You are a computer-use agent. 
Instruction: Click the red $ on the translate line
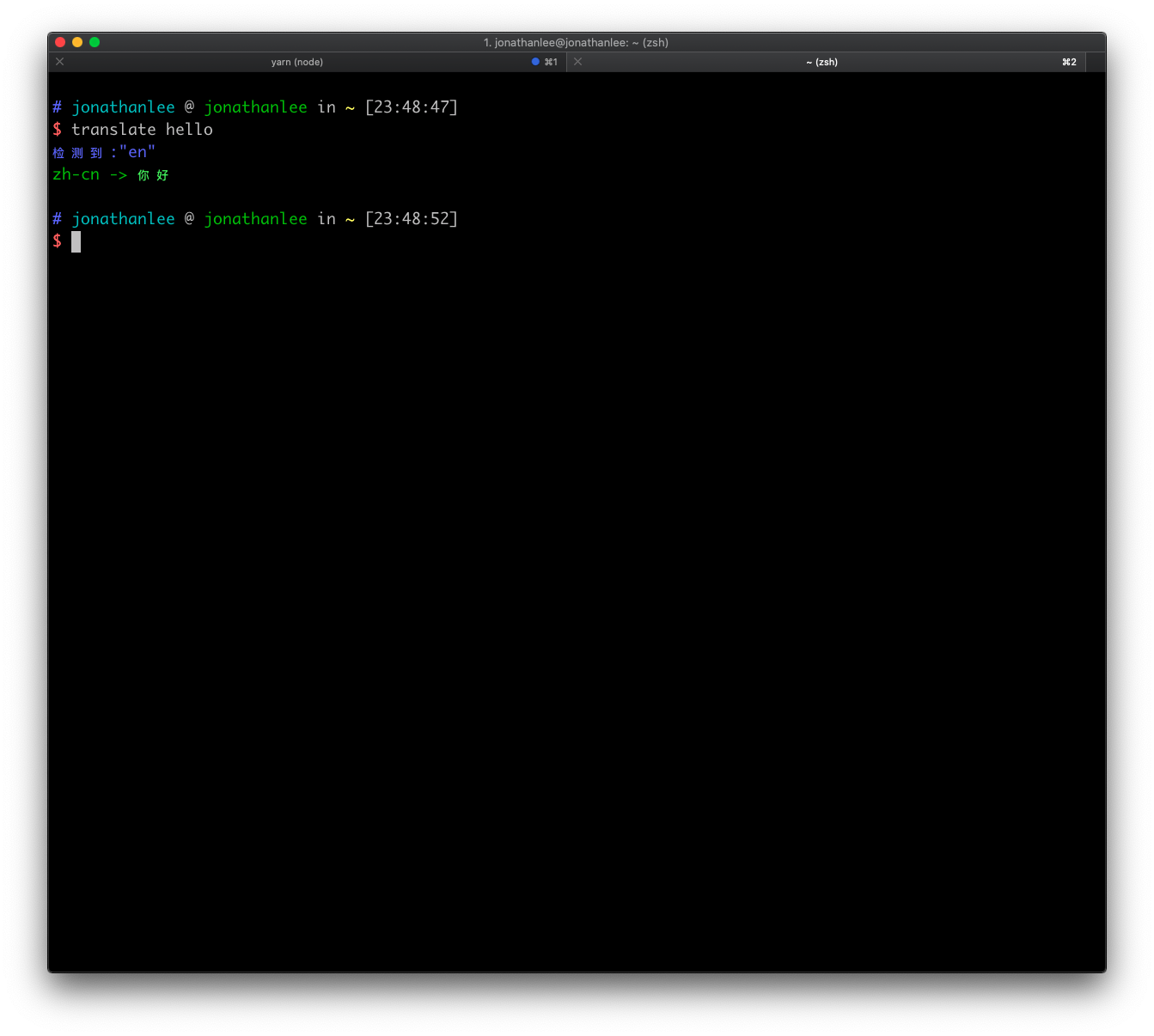[x=57, y=130]
